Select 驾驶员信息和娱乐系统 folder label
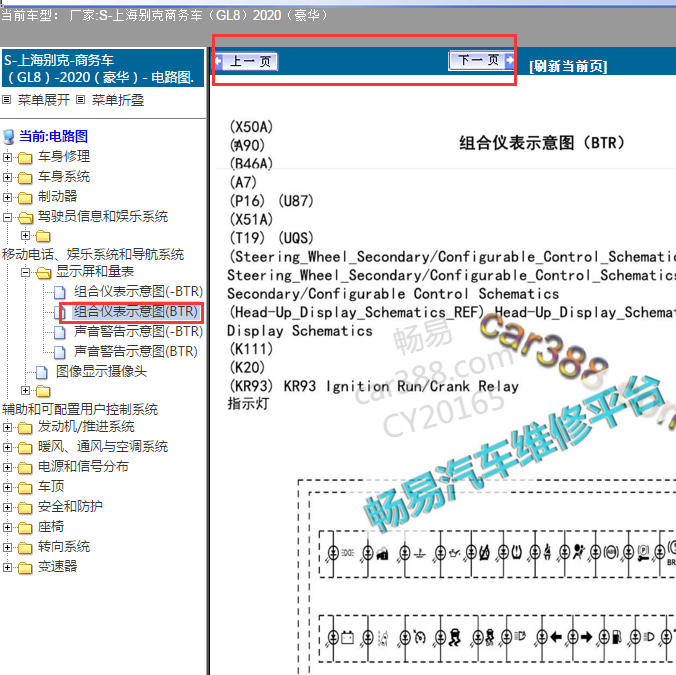The image size is (676, 675). tap(103, 216)
